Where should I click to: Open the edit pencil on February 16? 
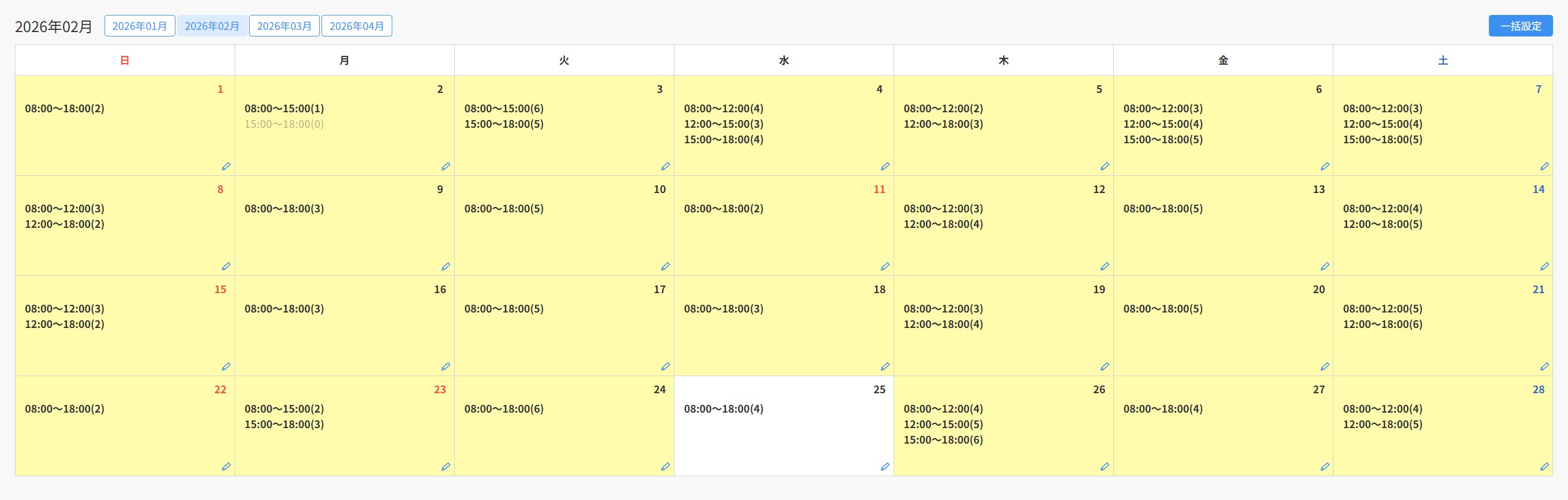[x=445, y=367]
